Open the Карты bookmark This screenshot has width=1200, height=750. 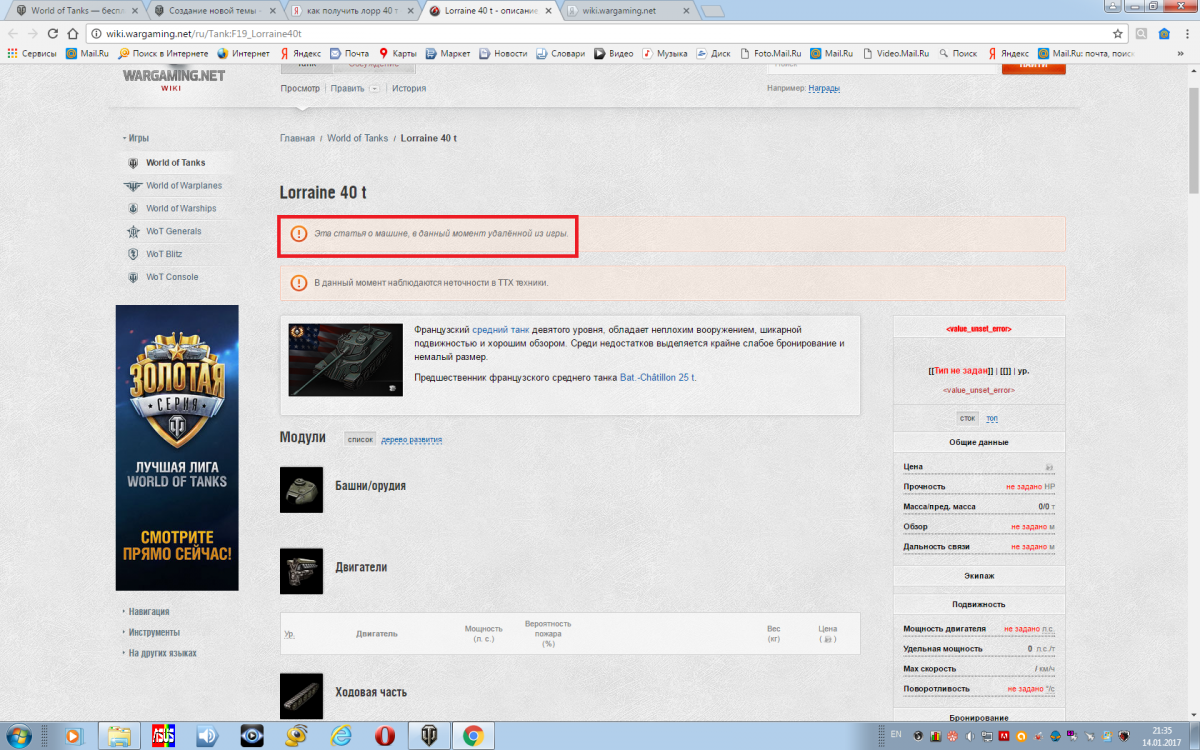coord(396,53)
